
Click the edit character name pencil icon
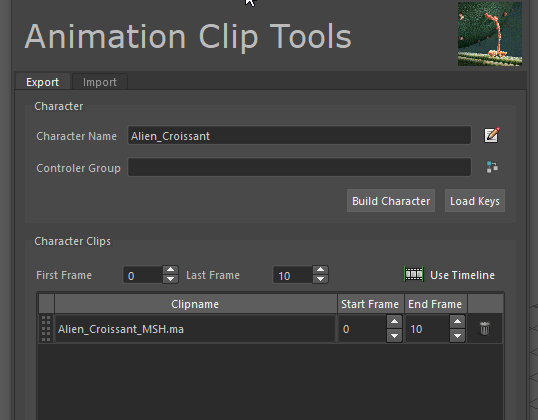(492, 135)
